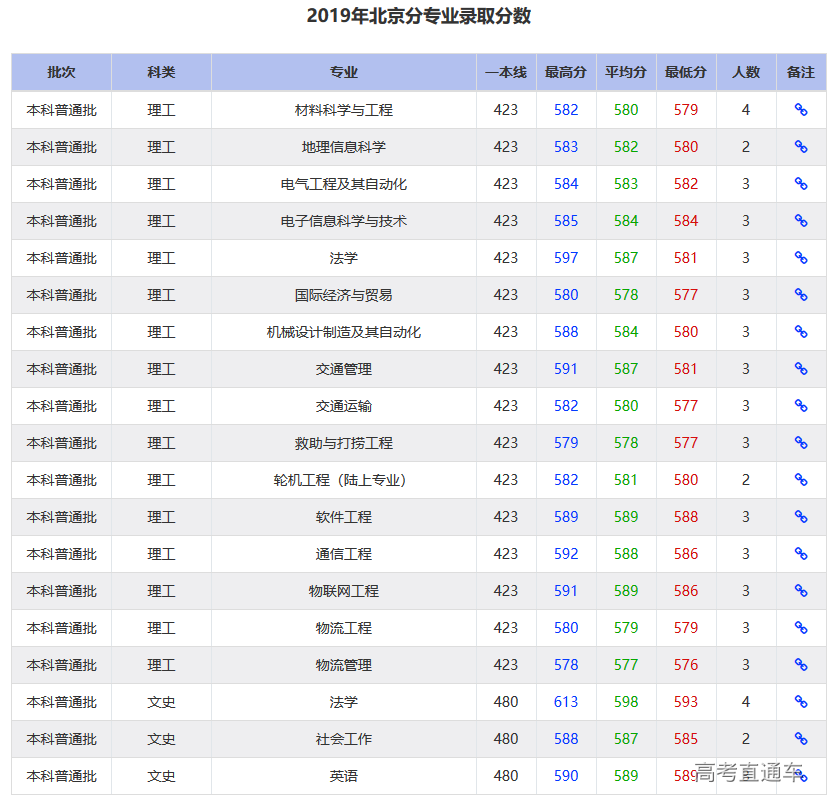Click the link icon beside 救助与打捞工程
This screenshot has height=812, width=832.
tap(801, 443)
